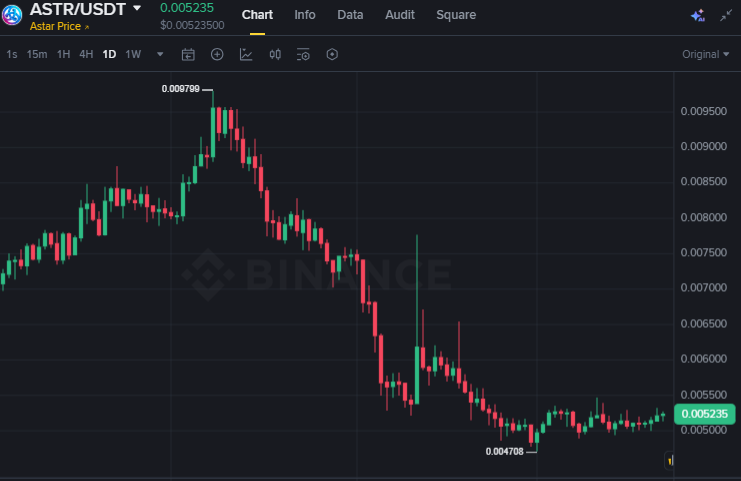
Task: Open the candlestick chart type icon
Action: (x=275, y=54)
